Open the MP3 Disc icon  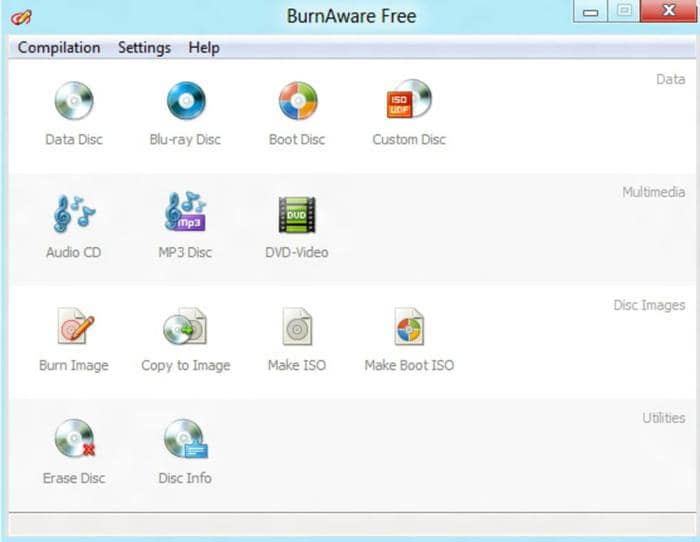tap(185, 212)
